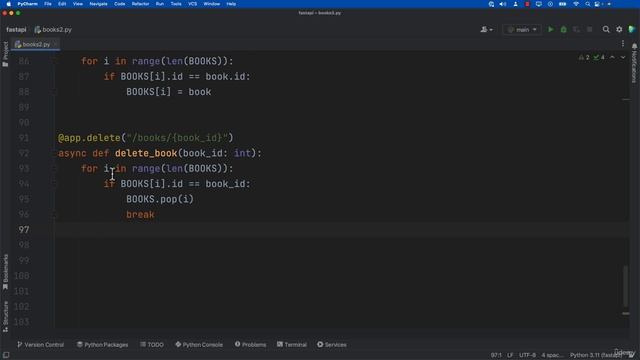Open Spotlight search in macOS menu bar
The image size is (640, 360).
587,4
